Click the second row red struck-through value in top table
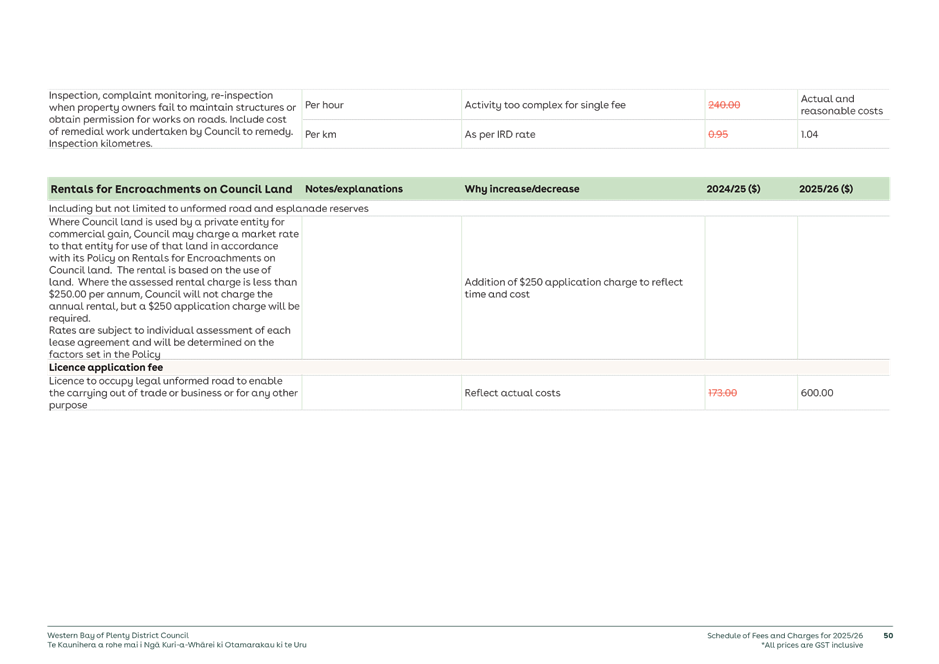939x664 pixels. coord(717,134)
